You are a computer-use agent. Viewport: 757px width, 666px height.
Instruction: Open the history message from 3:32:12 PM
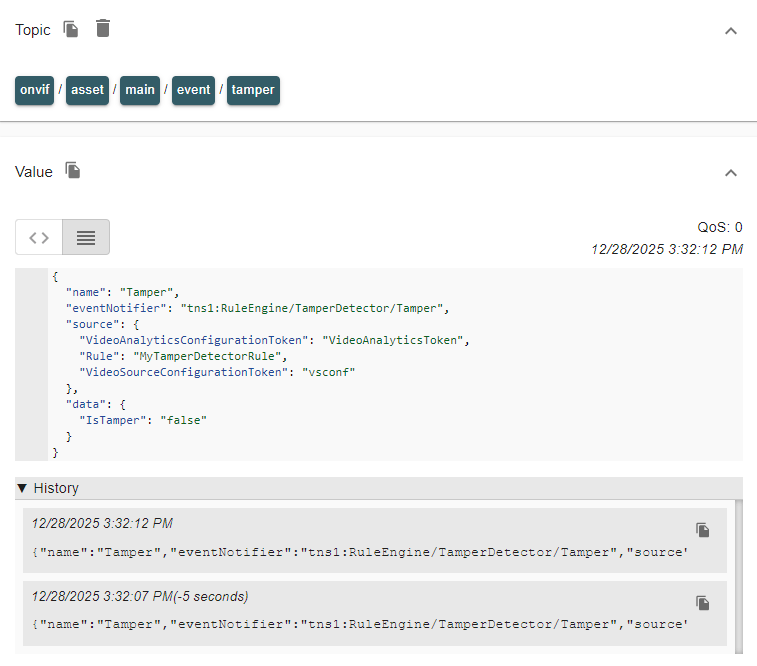(360, 551)
